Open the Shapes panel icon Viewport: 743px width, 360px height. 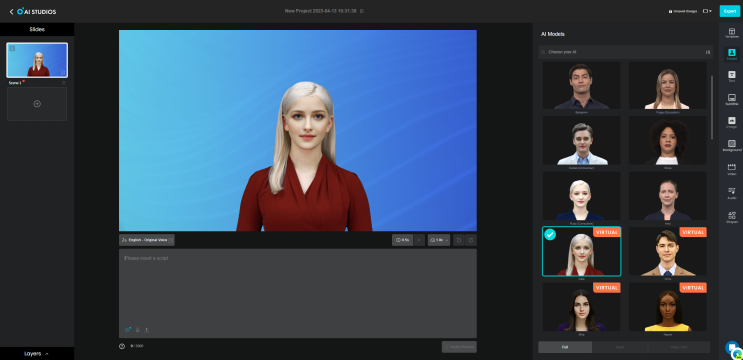tap(732, 216)
